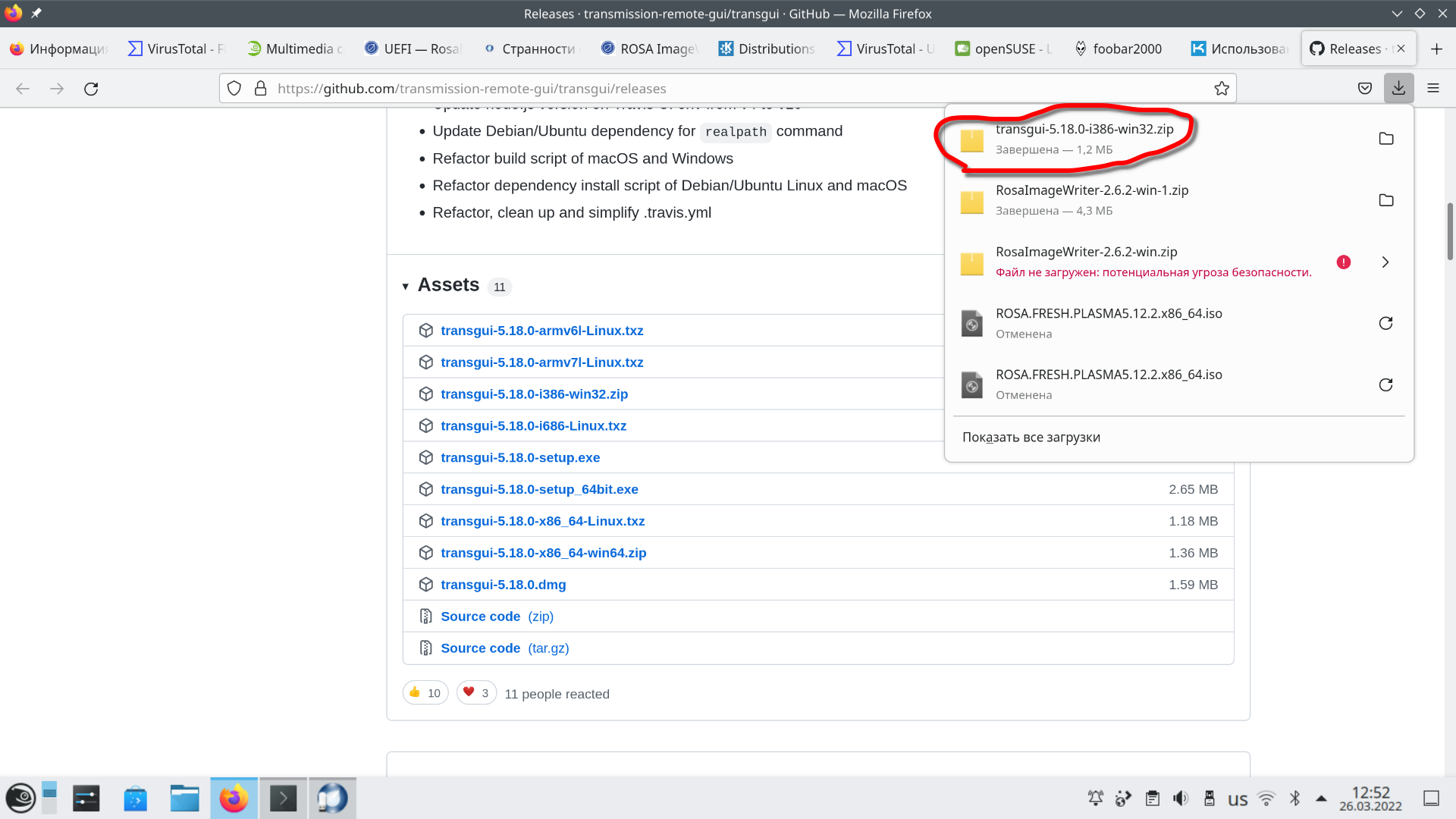The height and width of the screenshot is (819, 1456).
Task: Download transgui-5.18.0-setup_64bit.exe asset
Action: [x=539, y=489]
